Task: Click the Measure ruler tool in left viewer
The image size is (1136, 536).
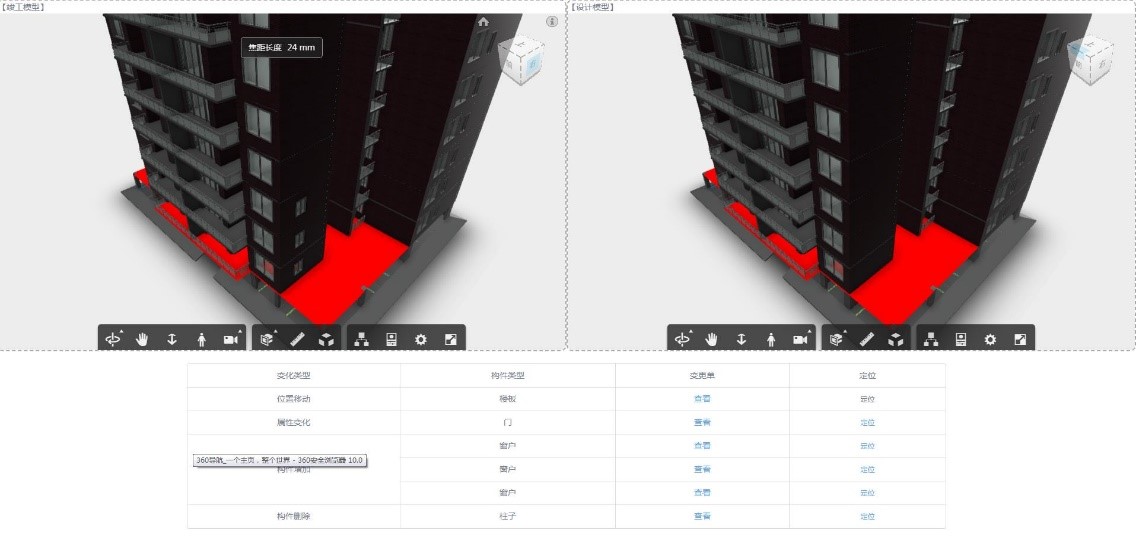Action: click(x=297, y=339)
